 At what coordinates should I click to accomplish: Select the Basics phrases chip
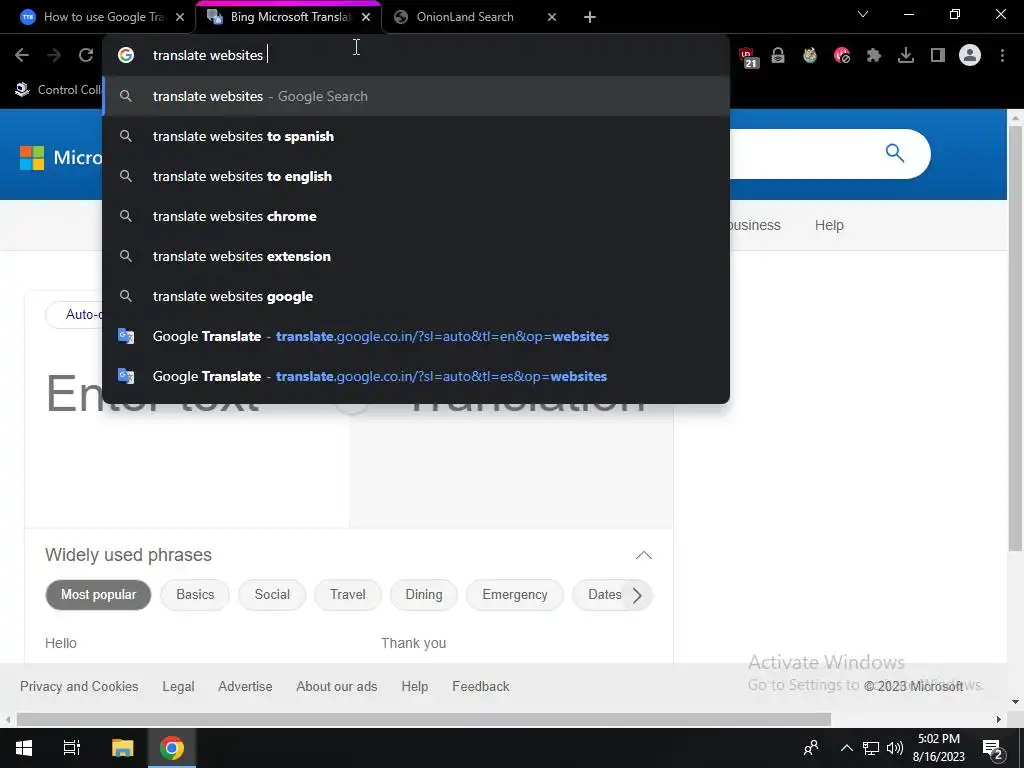tap(195, 595)
